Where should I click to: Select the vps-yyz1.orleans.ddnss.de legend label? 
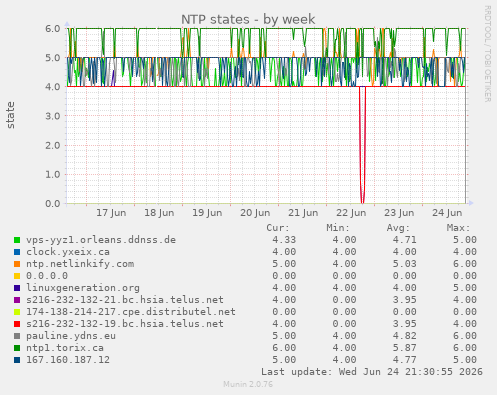point(101,240)
